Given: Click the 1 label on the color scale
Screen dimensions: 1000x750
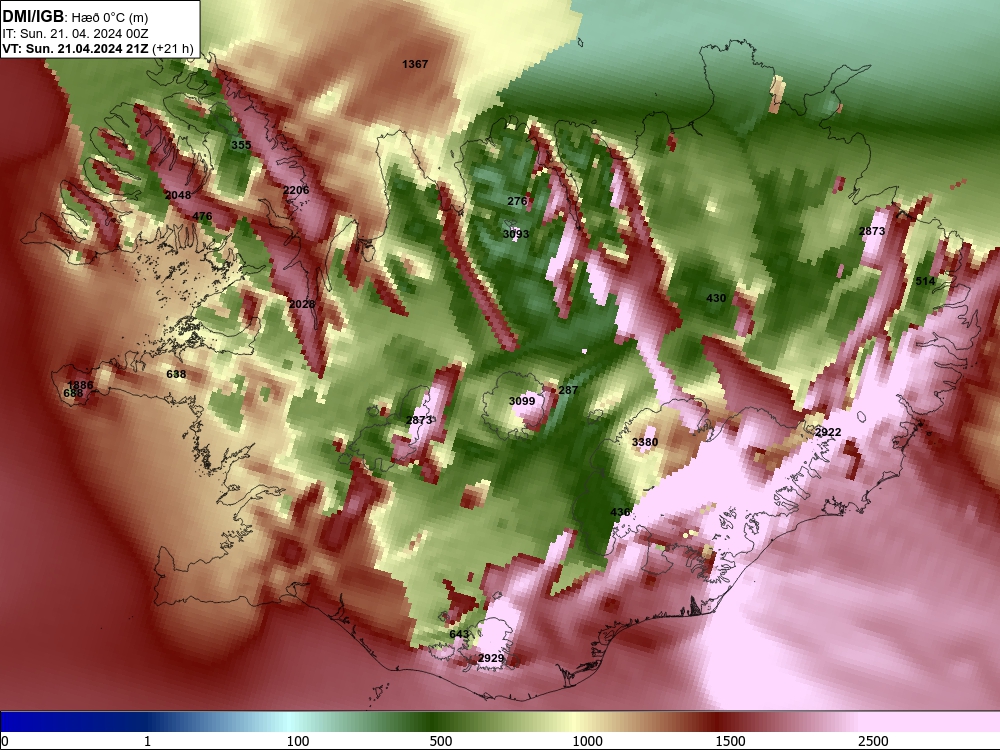Looking at the screenshot, I should click(147, 741).
